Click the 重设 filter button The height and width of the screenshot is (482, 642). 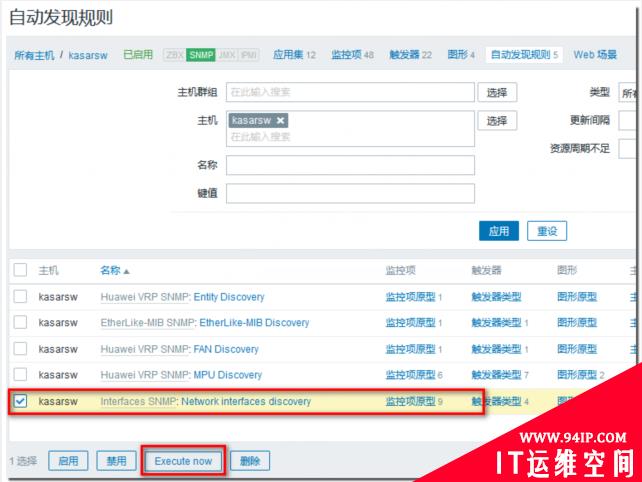coord(547,231)
